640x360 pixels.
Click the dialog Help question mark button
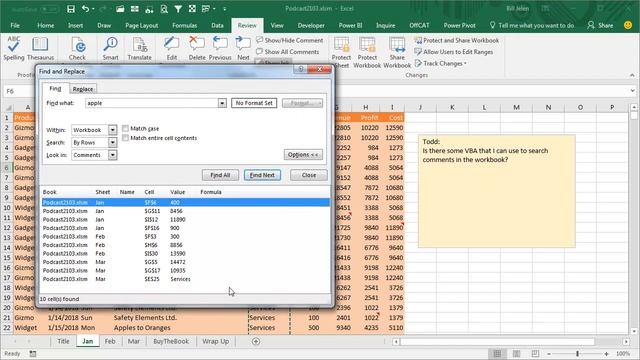click(x=301, y=69)
